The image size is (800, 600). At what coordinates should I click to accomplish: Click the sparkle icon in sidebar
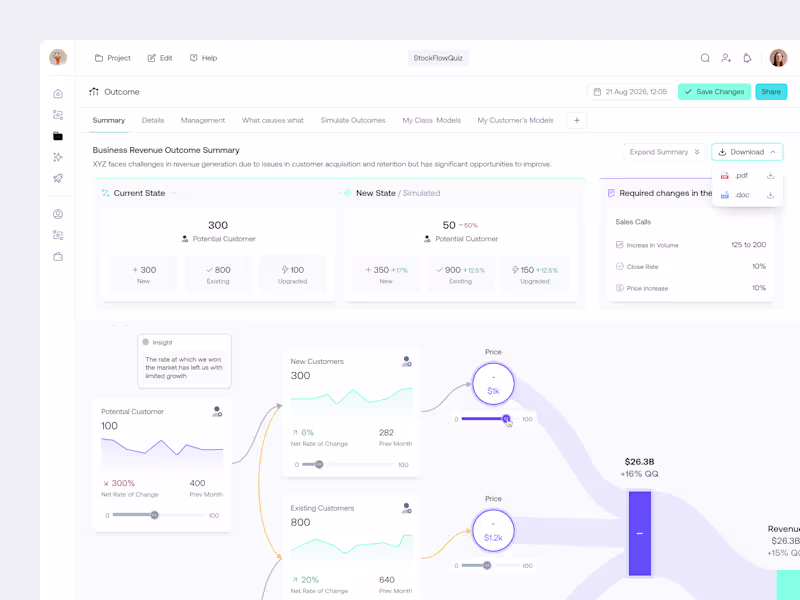pos(58,157)
